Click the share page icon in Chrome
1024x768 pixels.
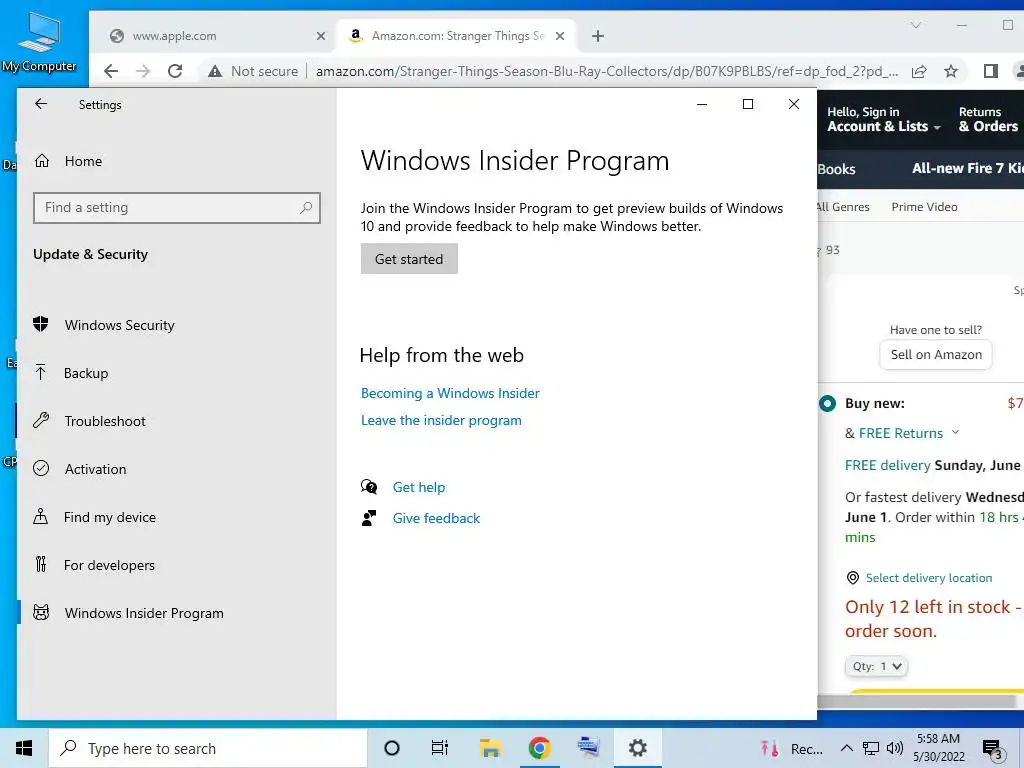[919, 71]
